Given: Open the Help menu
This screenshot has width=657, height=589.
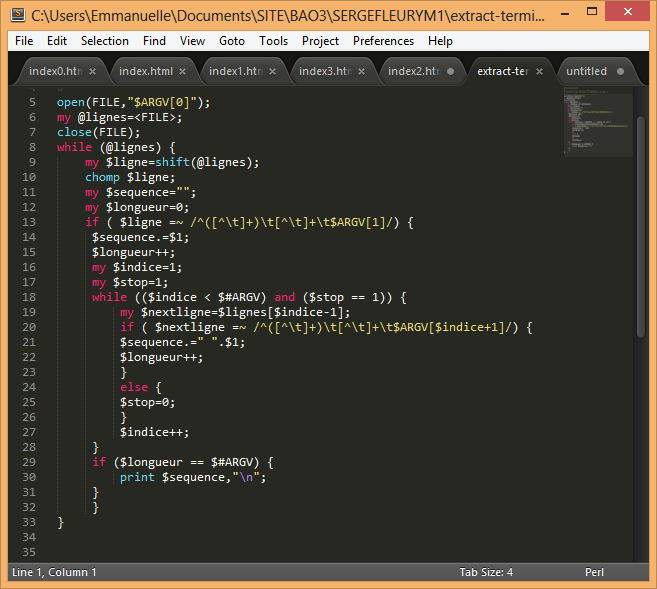Looking at the screenshot, I should click(x=440, y=41).
